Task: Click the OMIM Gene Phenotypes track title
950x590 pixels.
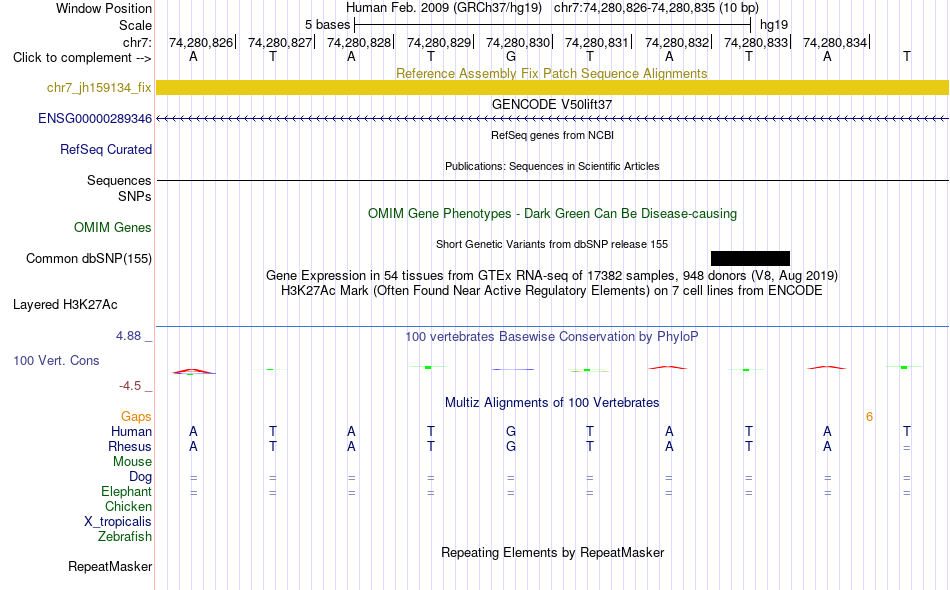Action: coord(552,213)
